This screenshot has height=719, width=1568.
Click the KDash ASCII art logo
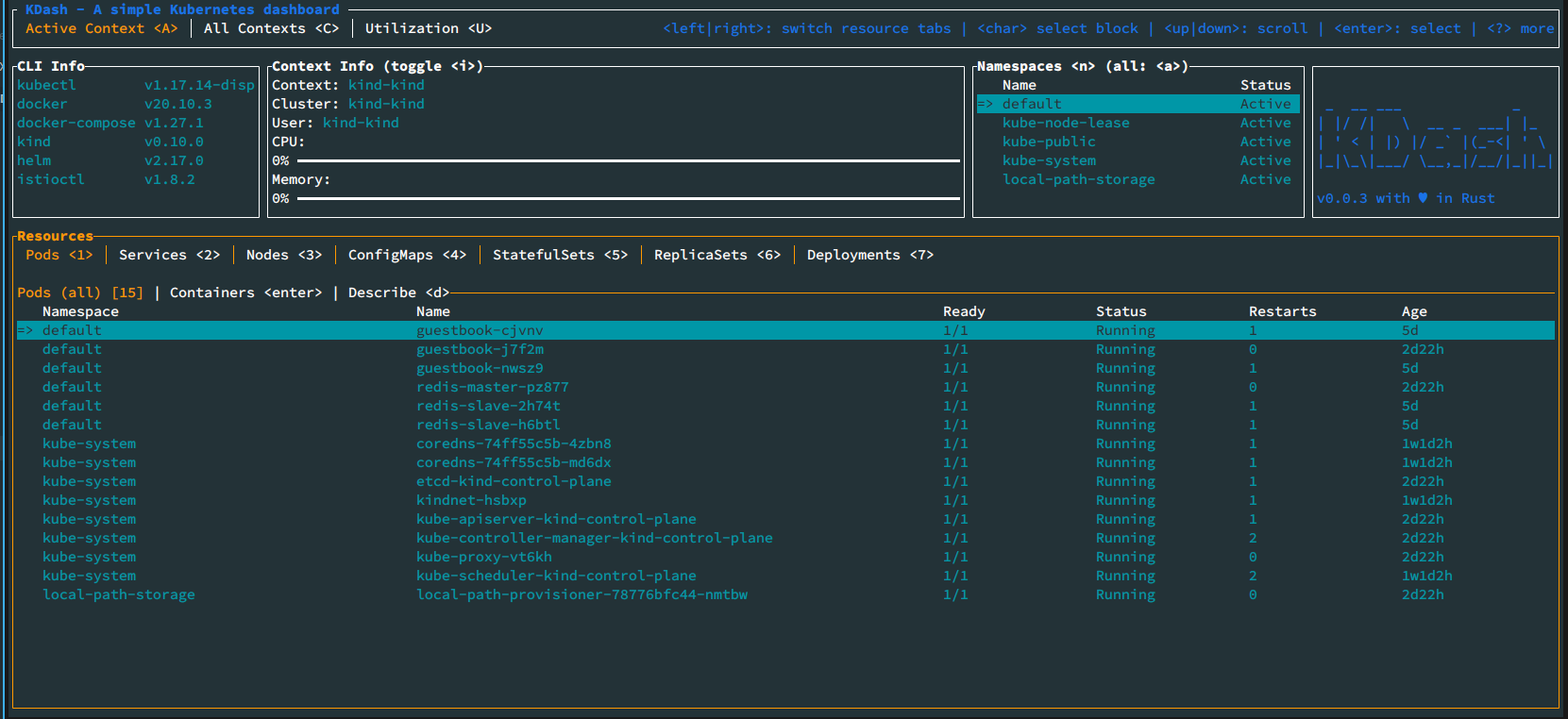pos(1436,136)
